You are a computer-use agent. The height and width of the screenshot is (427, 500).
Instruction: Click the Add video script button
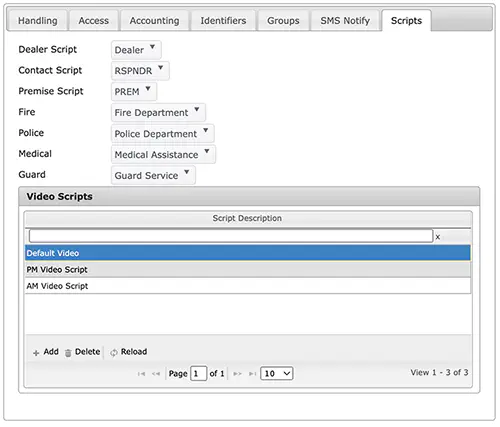point(46,352)
